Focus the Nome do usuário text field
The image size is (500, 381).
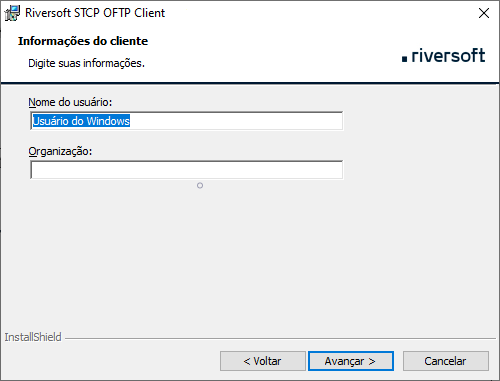click(x=186, y=121)
